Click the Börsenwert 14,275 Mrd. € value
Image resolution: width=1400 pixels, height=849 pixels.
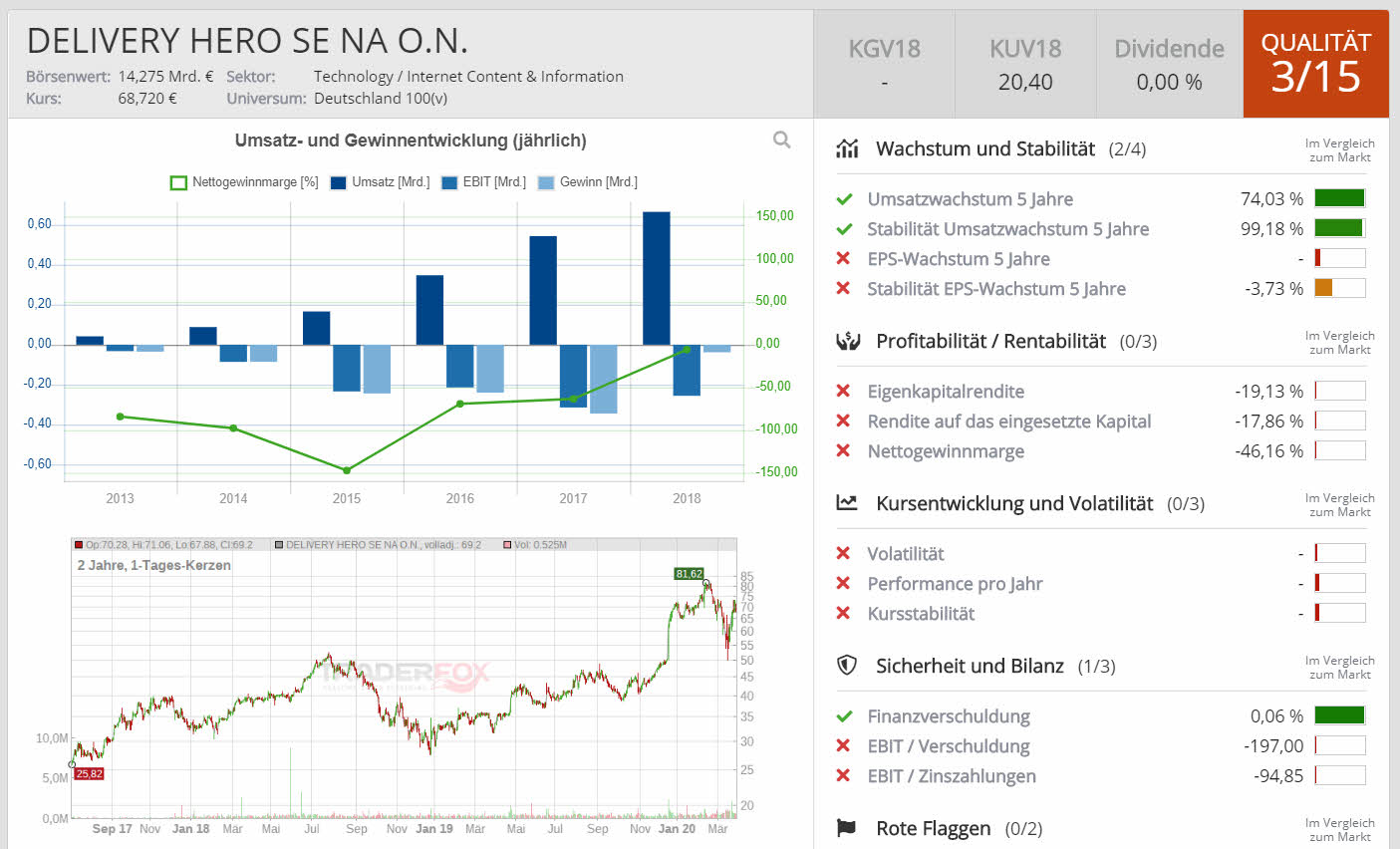[165, 77]
